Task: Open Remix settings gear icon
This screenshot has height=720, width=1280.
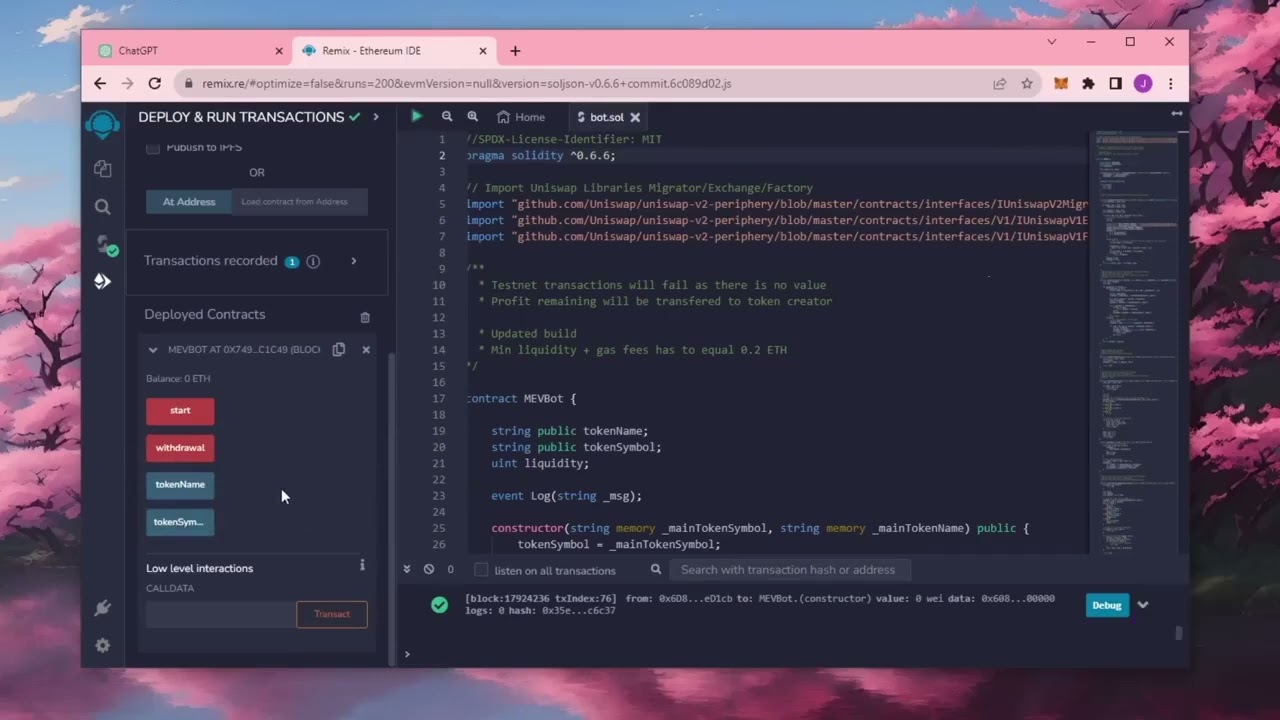Action: (x=102, y=646)
